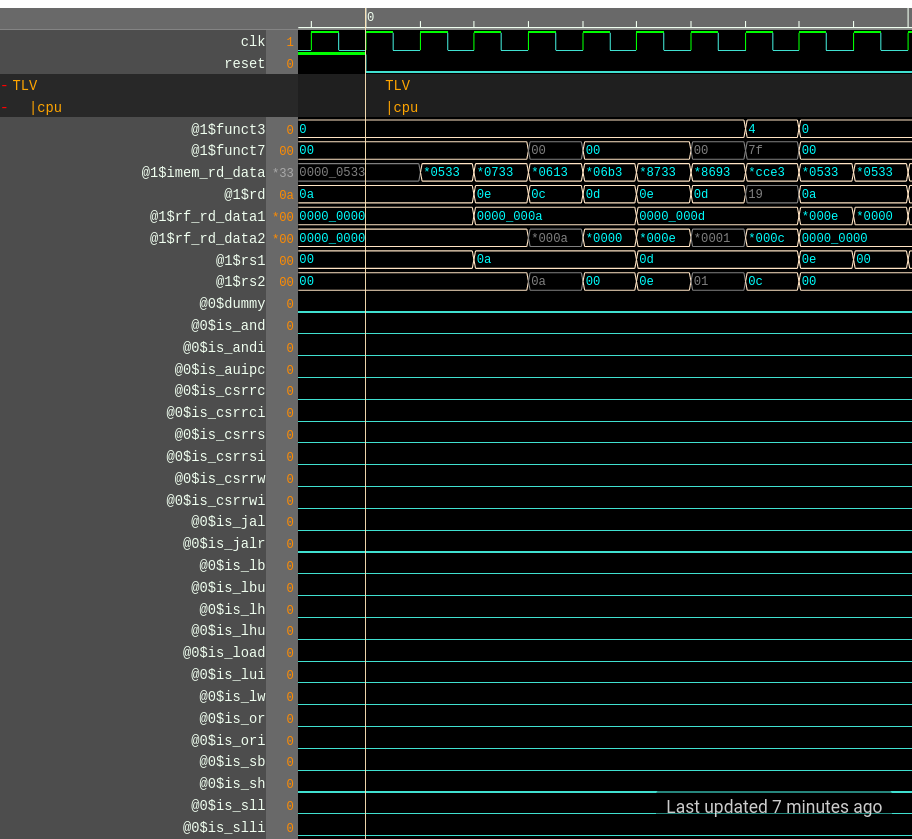912x839 pixels.
Task: Click the imem_rd_data value *8693
Action: click(718, 173)
